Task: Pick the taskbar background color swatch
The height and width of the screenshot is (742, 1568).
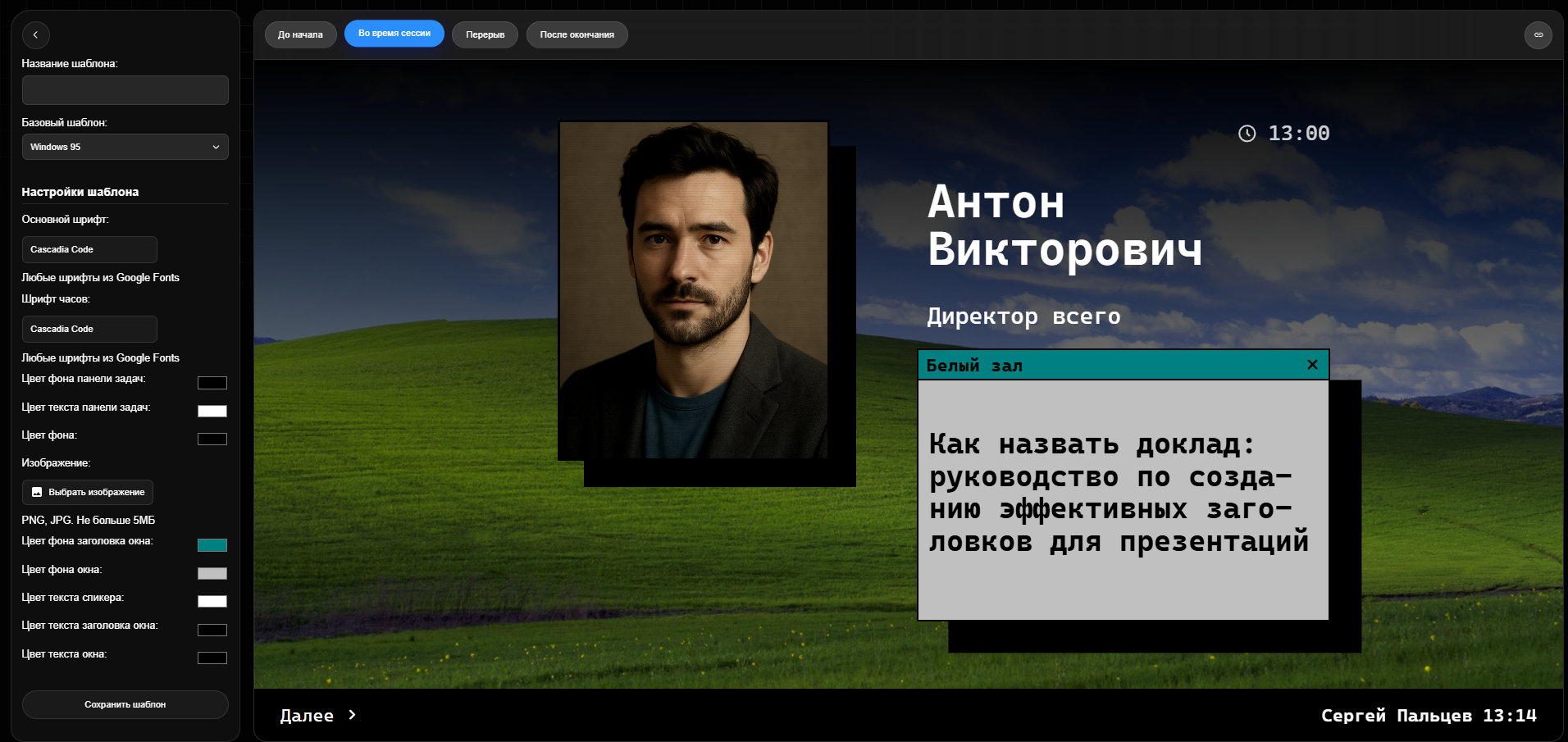Action: coord(212,383)
